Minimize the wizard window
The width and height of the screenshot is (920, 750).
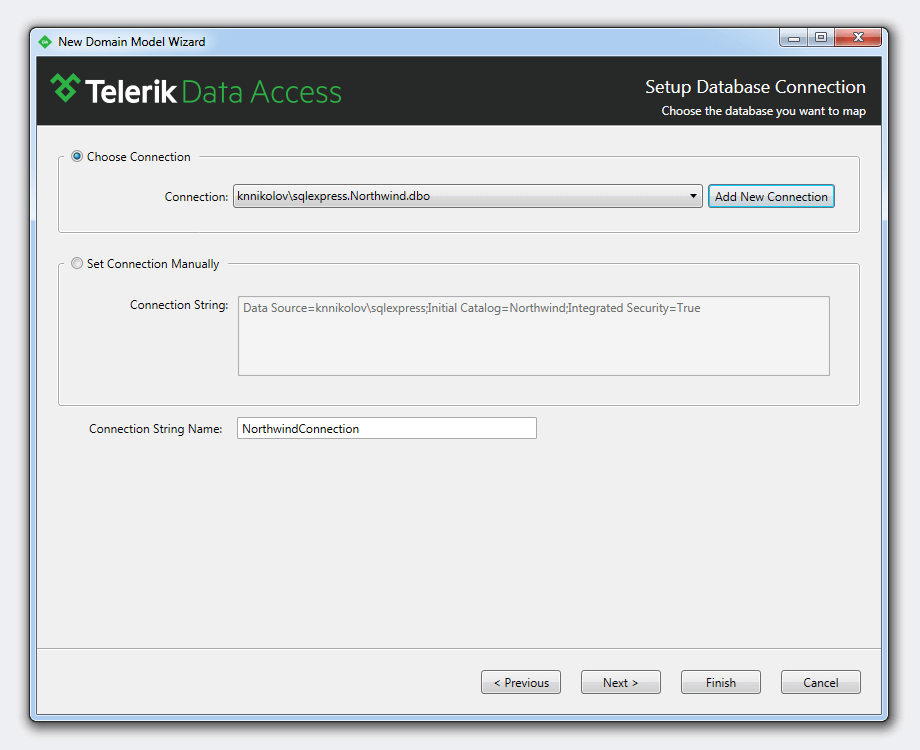click(794, 38)
